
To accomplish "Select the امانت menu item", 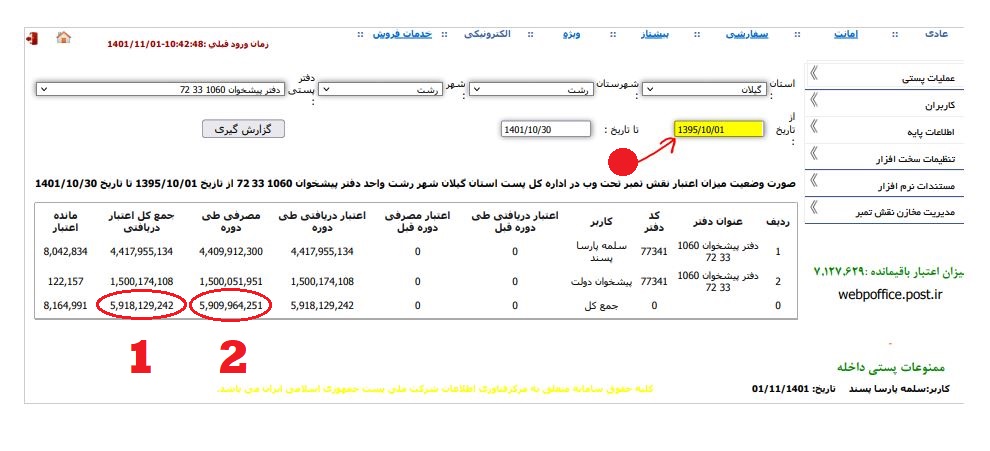I will click(x=847, y=34).
